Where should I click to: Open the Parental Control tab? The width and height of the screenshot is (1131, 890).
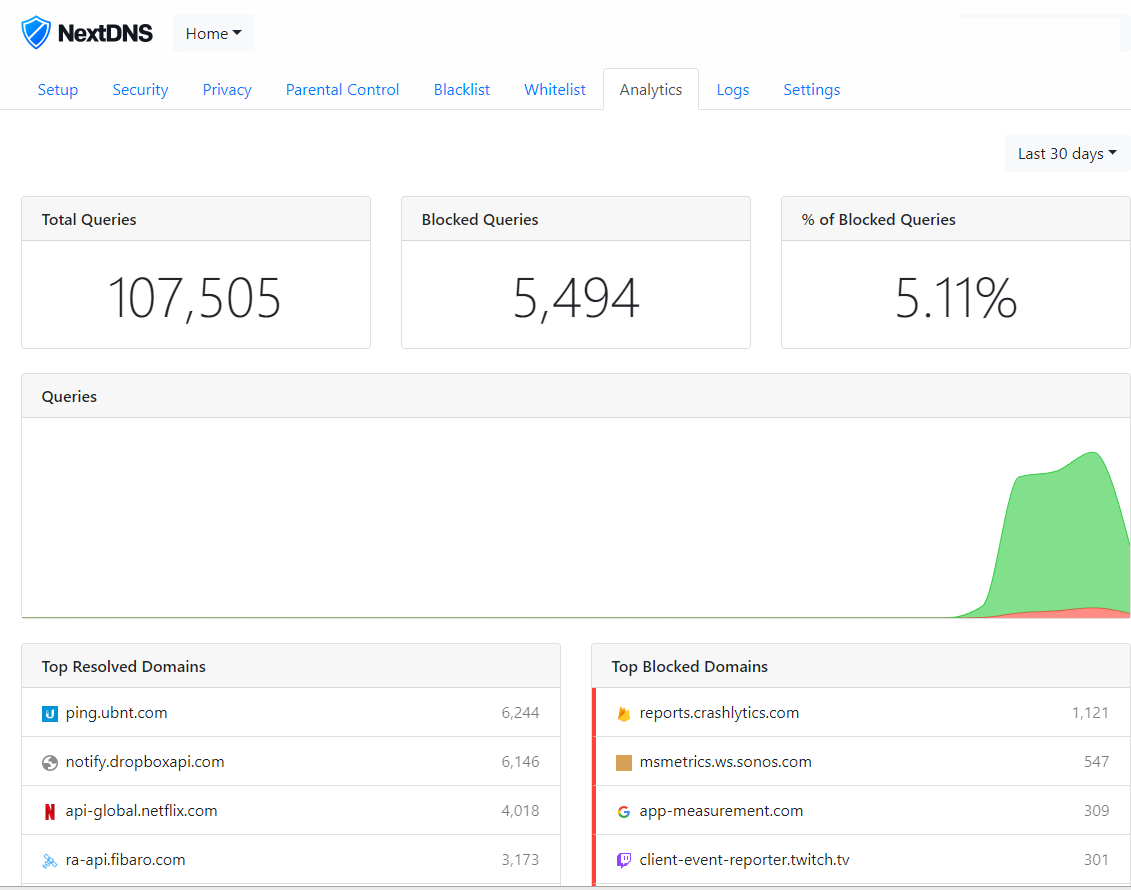[x=343, y=89]
